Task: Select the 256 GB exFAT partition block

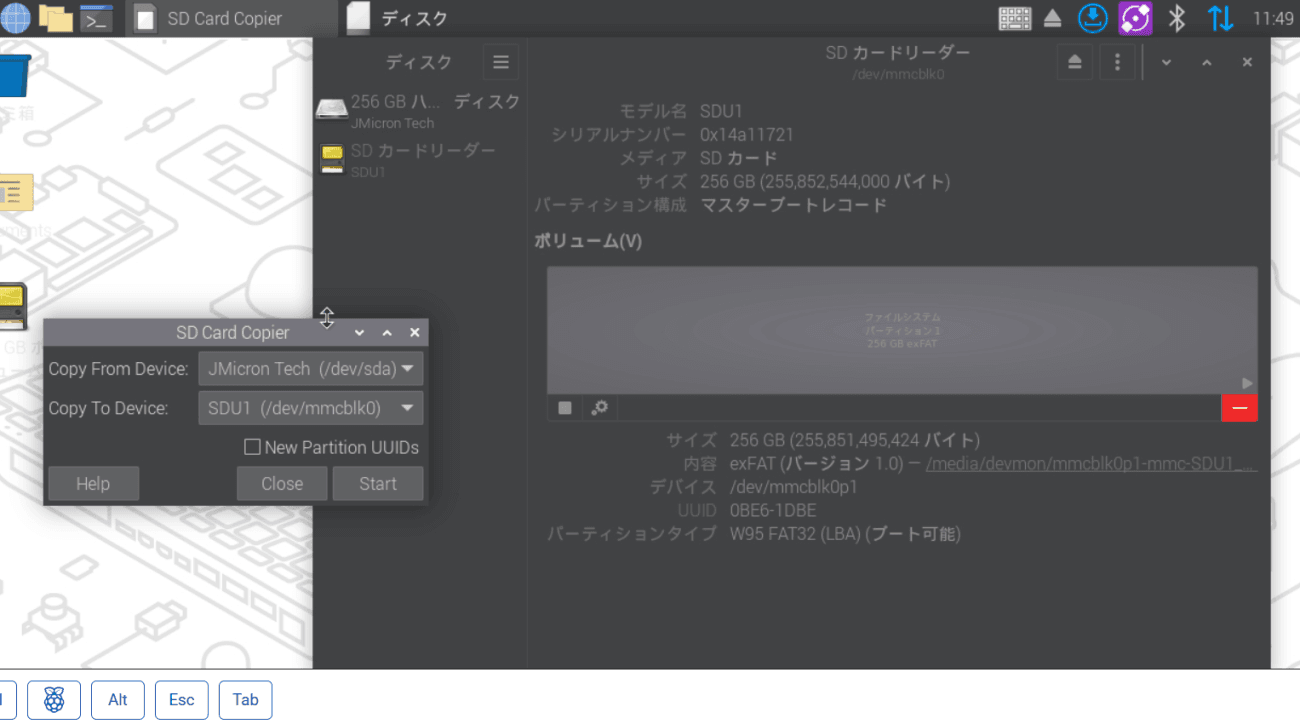Action: [901, 330]
